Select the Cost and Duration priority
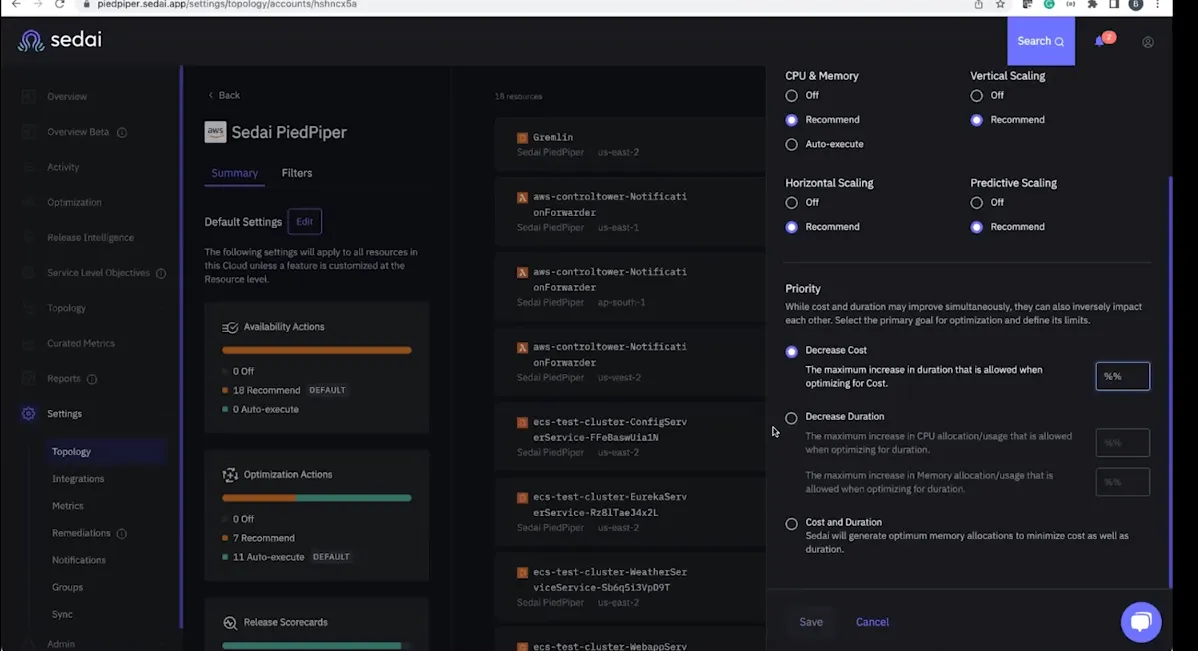The image size is (1198, 651). point(792,524)
